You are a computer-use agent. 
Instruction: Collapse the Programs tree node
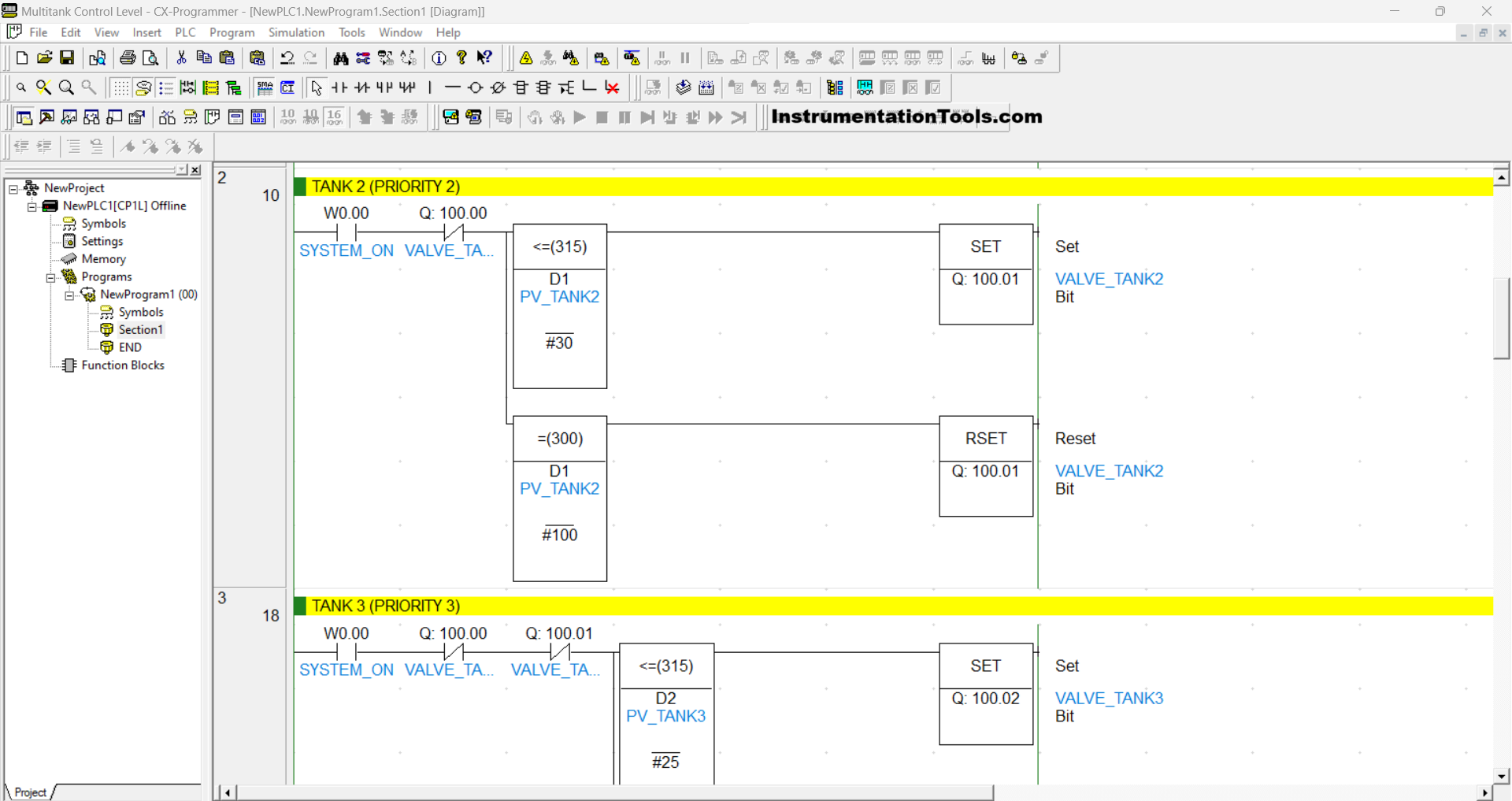click(51, 277)
